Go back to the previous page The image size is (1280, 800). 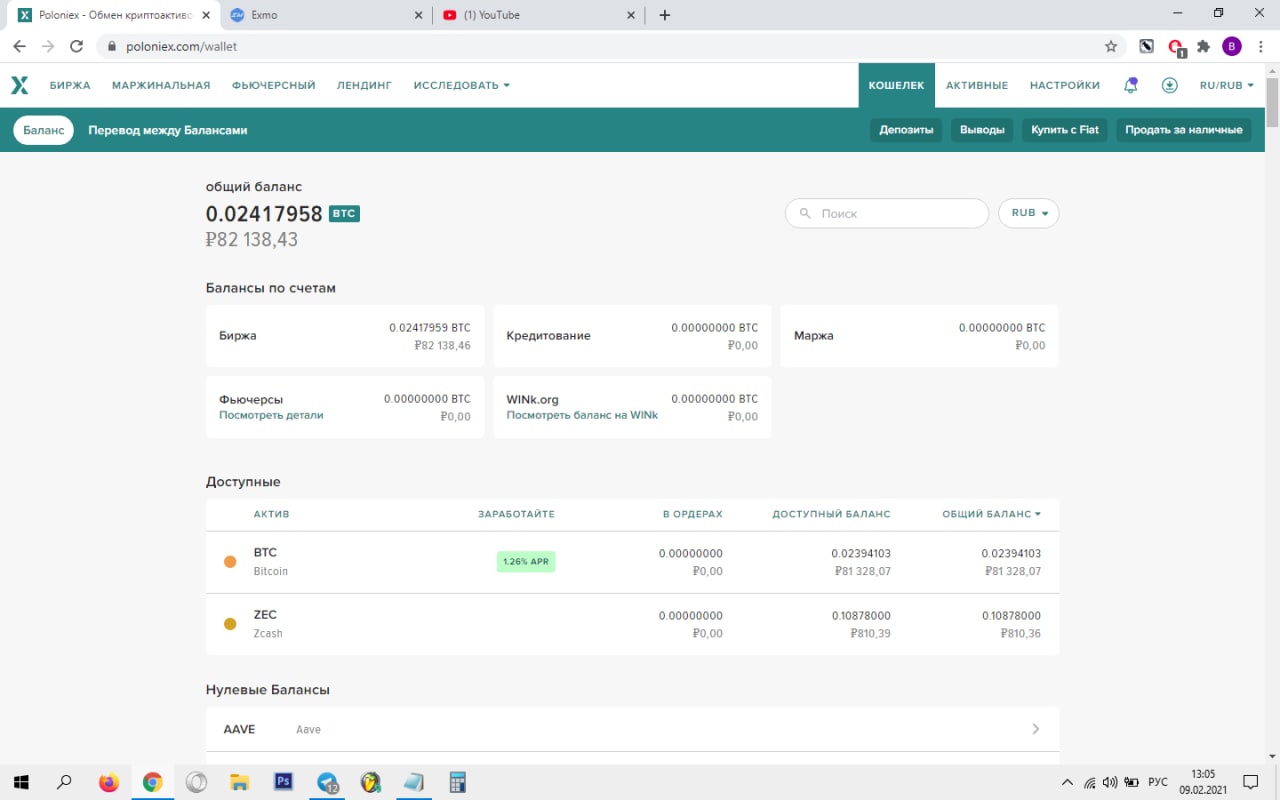(x=19, y=46)
